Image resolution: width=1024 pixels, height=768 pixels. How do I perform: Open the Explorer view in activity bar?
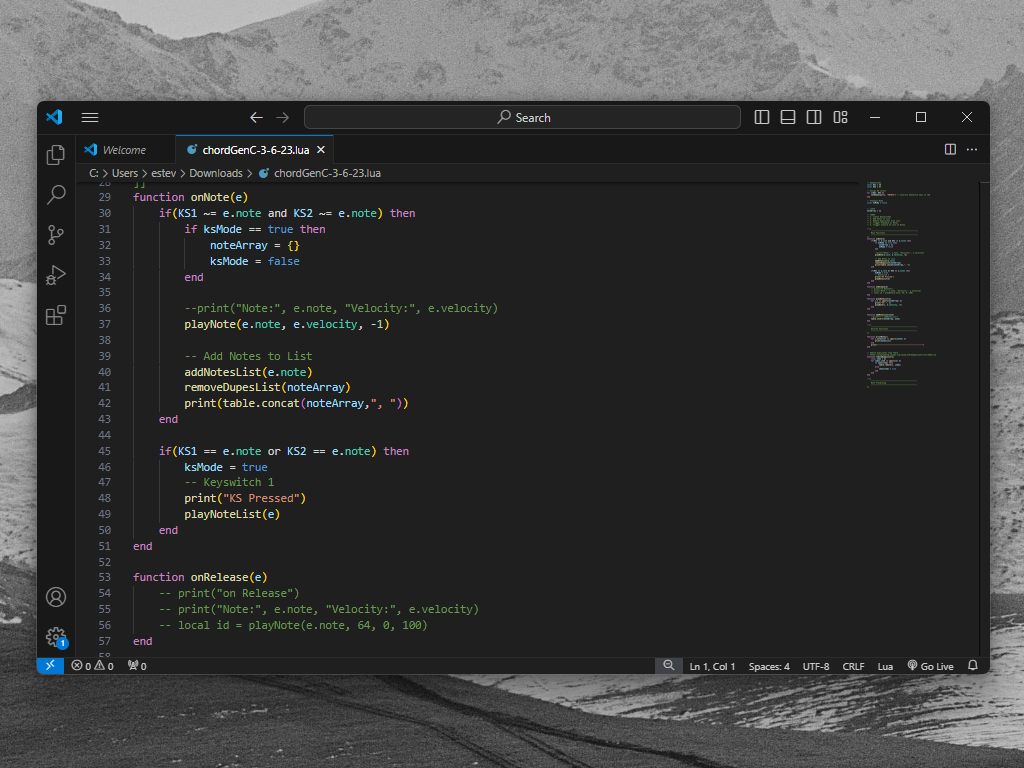tap(56, 155)
